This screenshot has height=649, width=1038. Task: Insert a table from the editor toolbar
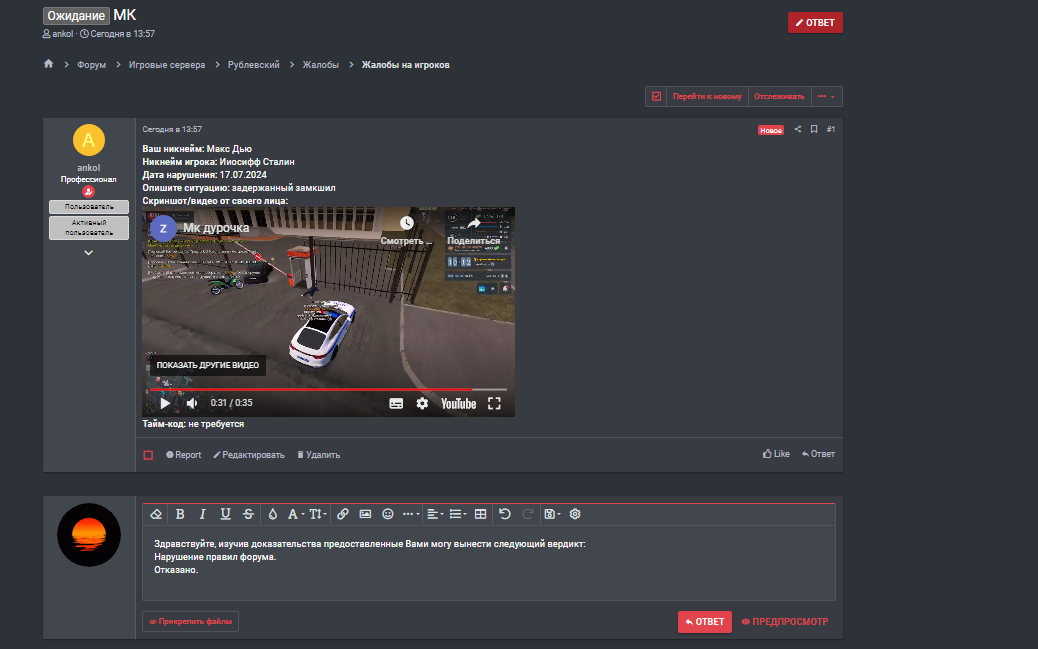(x=481, y=514)
